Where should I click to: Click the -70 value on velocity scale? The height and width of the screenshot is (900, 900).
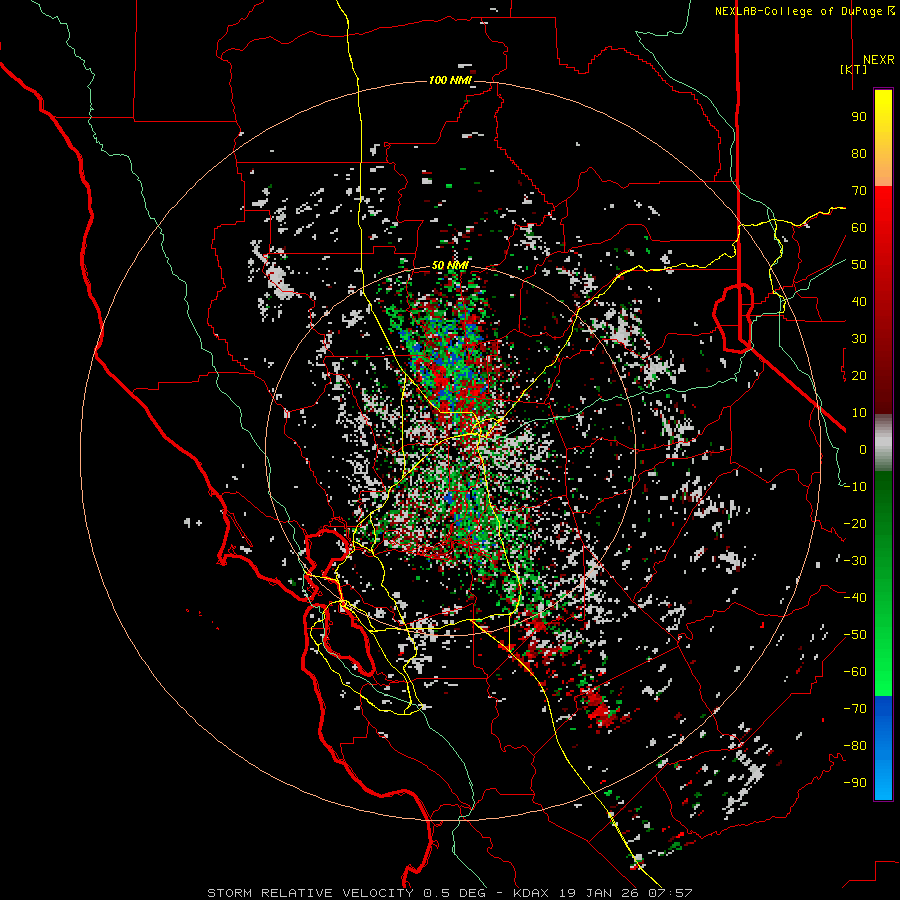[x=855, y=709]
